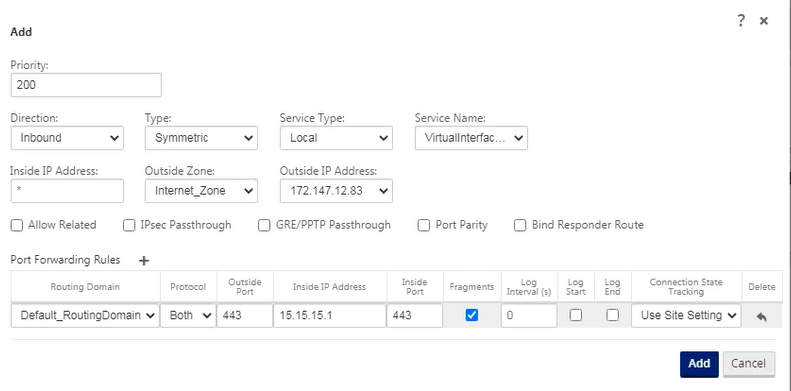Open Service Type dropdown showing Local
791x391 pixels.
[x=336, y=138]
